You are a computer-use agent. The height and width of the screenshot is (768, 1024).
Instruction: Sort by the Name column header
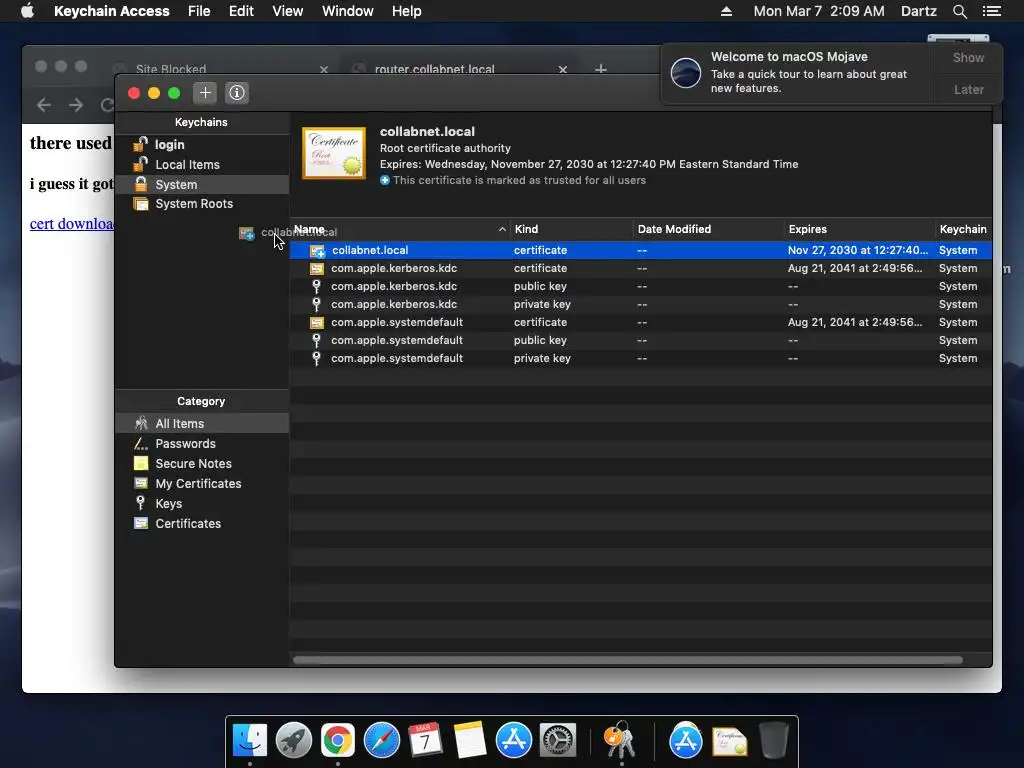point(400,229)
